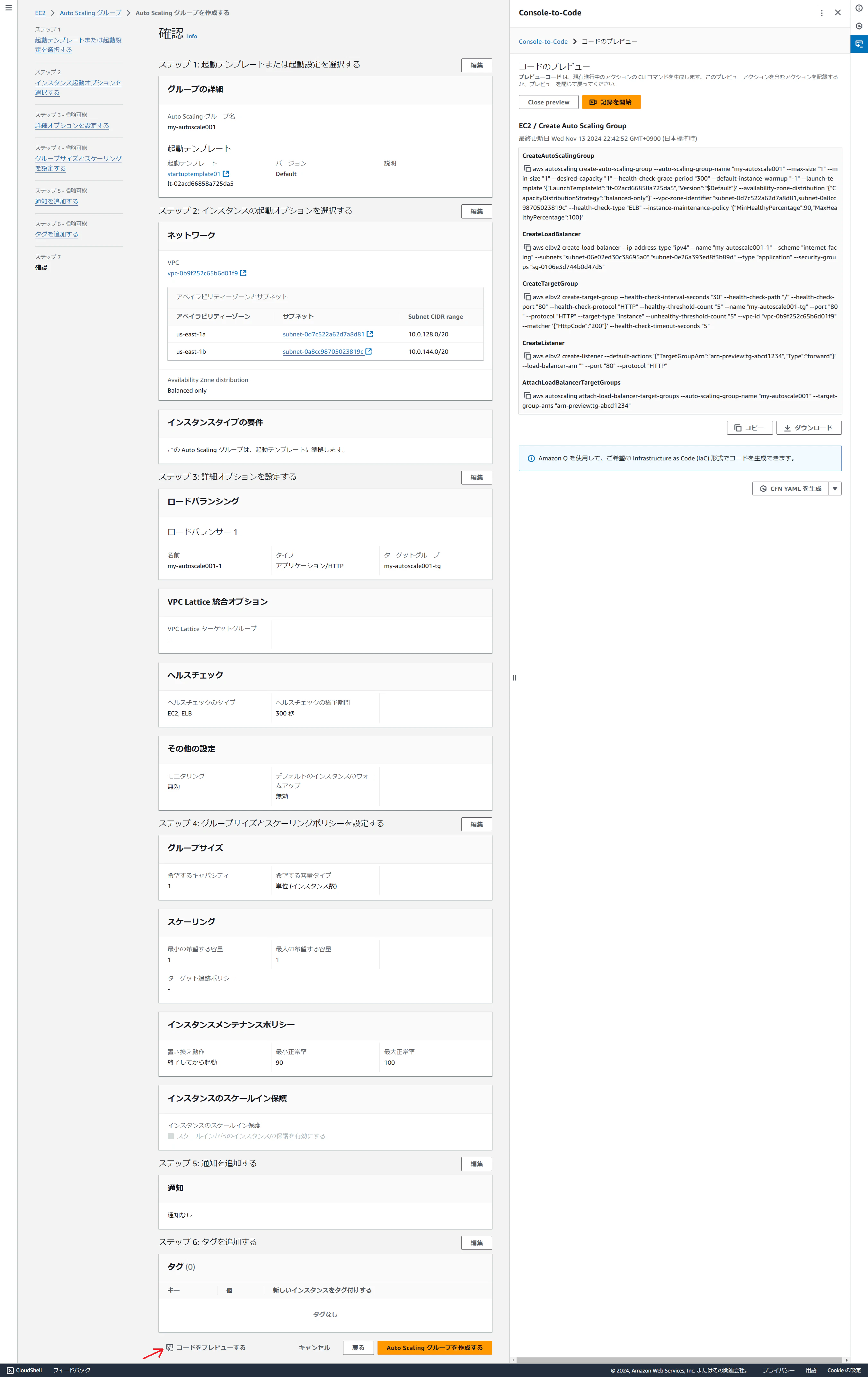Image resolution: width=868 pixels, height=1377 pixels.
Task: Launch CloudShell from the footer
Action: click(25, 1370)
